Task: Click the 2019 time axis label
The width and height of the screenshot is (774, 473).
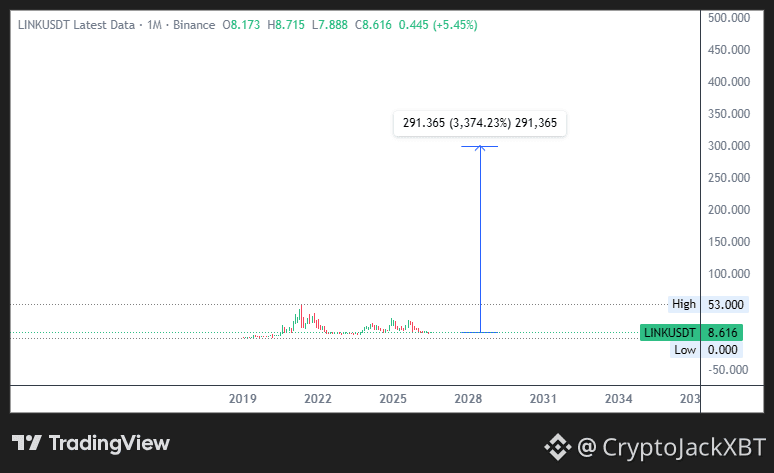Action: [242, 399]
